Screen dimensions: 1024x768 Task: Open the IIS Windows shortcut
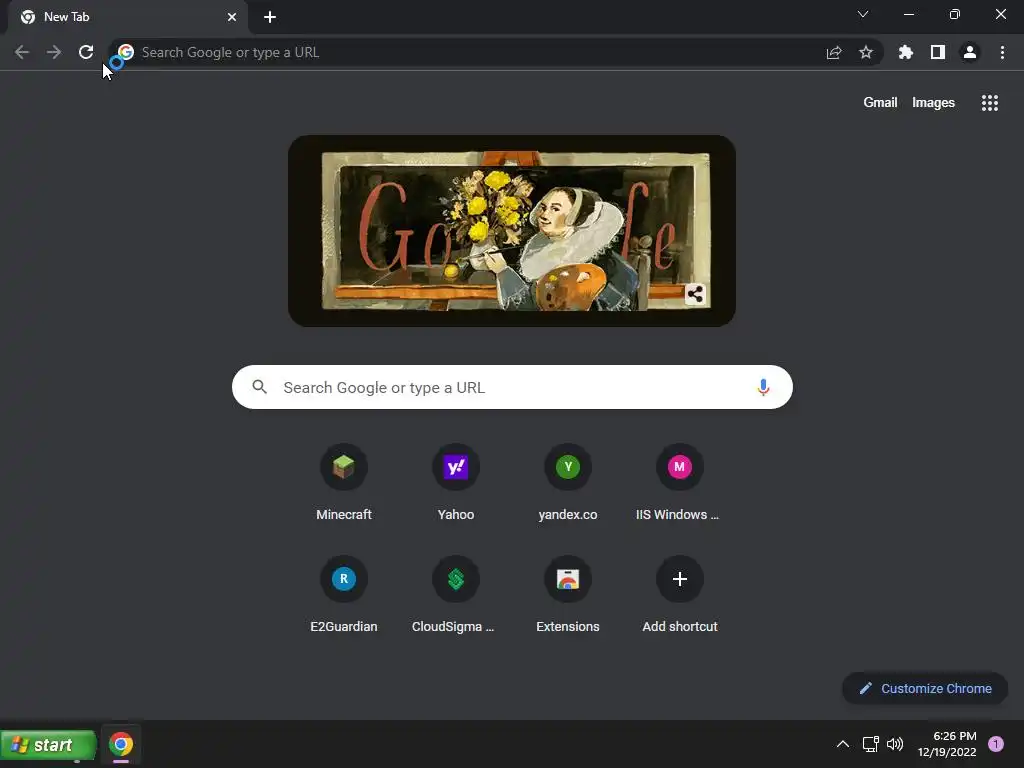(679, 483)
